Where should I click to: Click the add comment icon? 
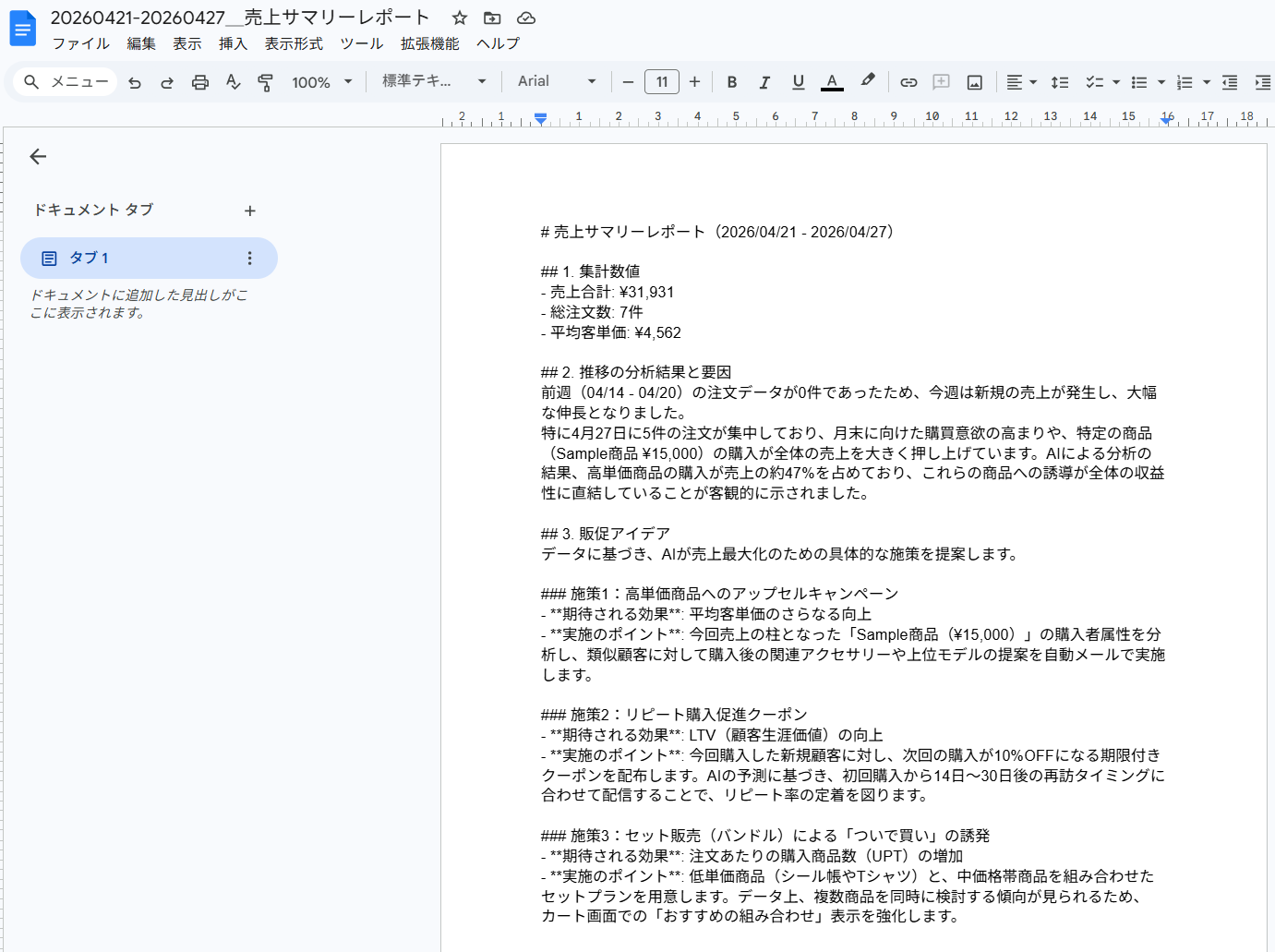click(x=941, y=82)
